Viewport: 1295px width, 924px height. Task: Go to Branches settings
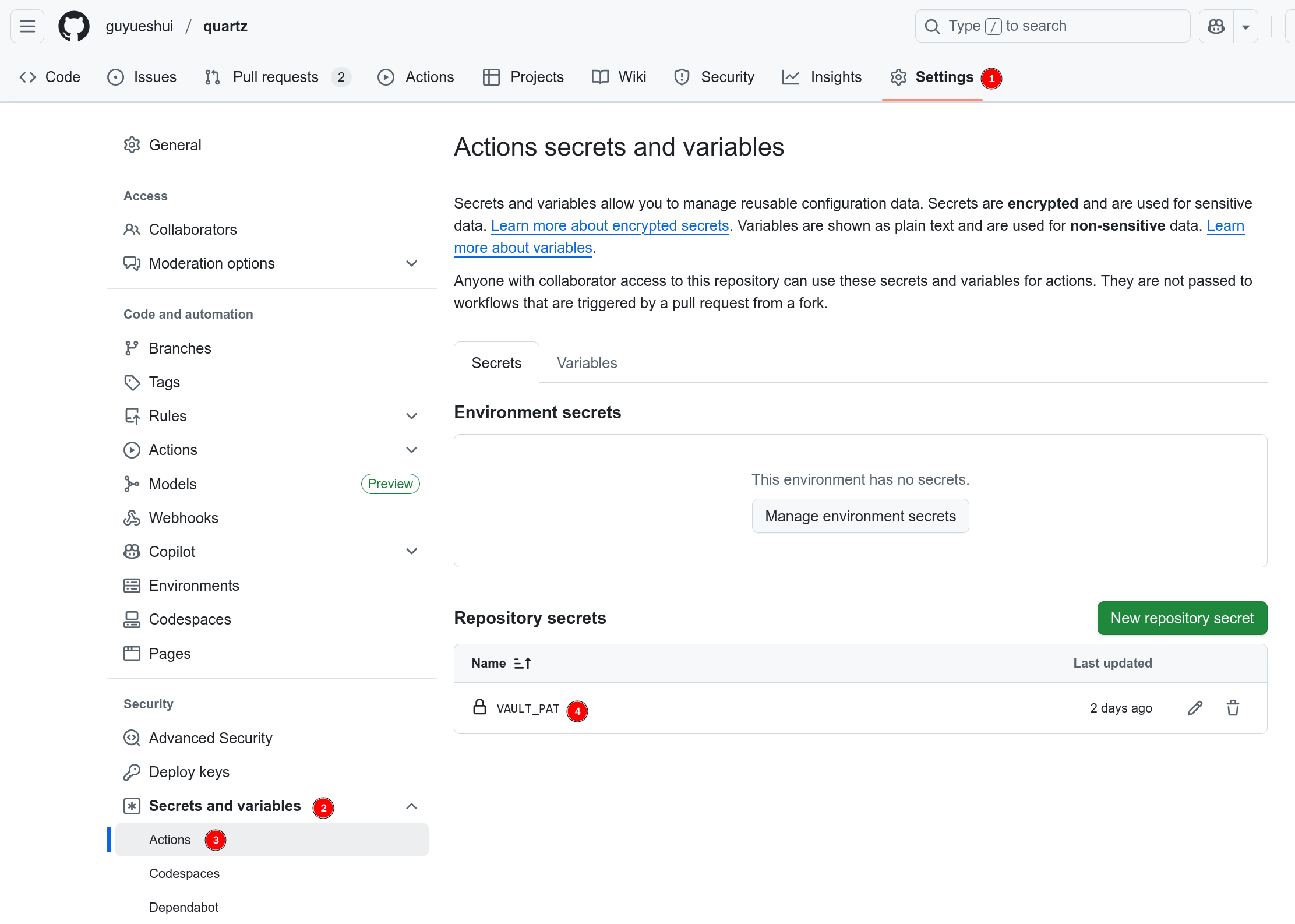[180, 348]
